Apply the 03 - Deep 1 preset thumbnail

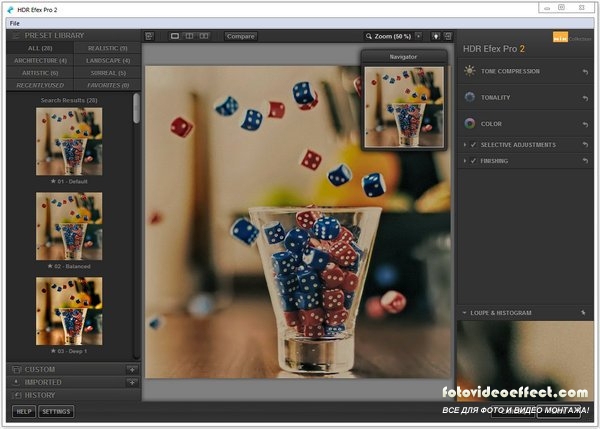coord(69,311)
